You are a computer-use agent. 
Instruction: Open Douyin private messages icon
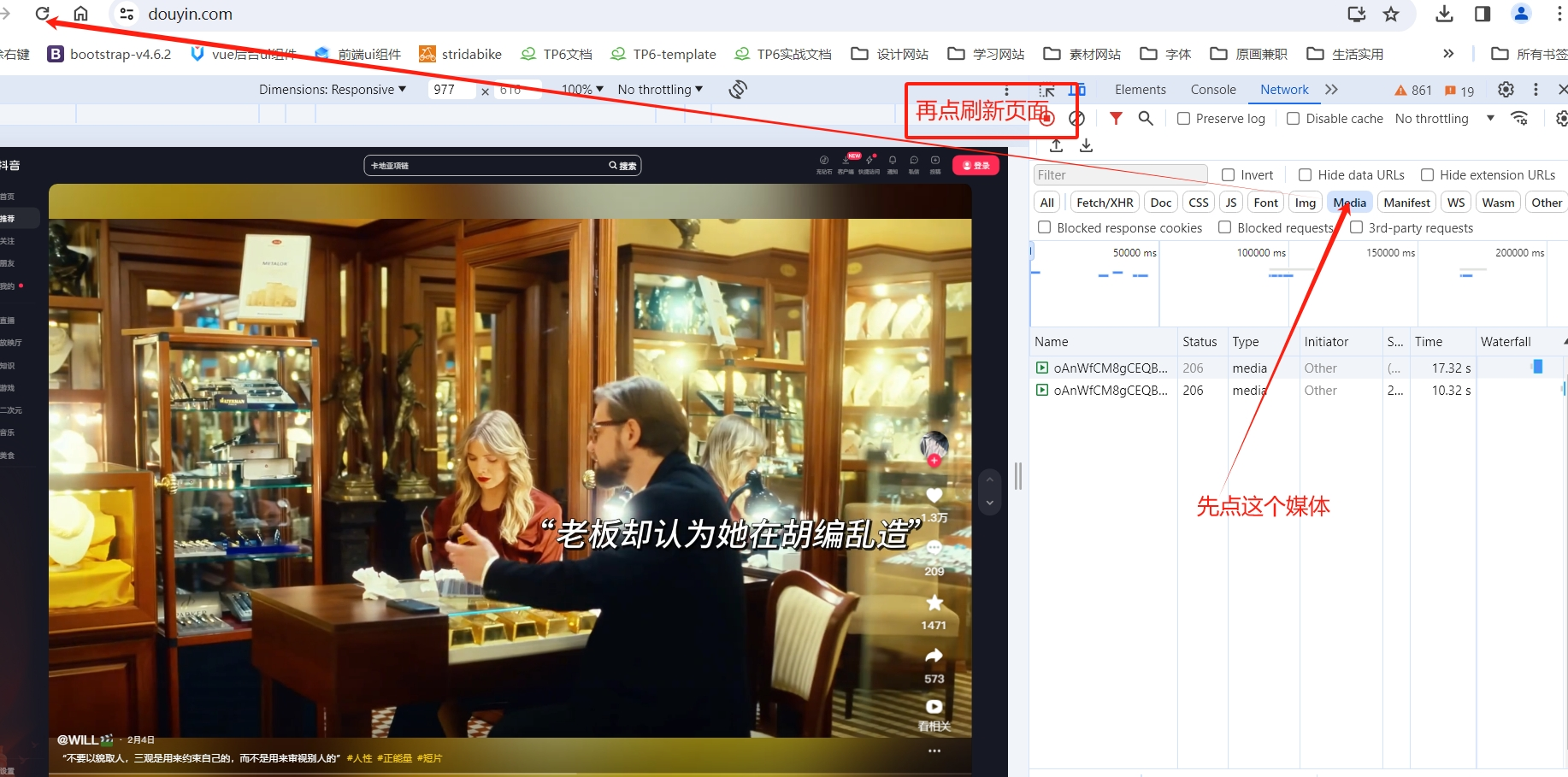click(x=914, y=161)
